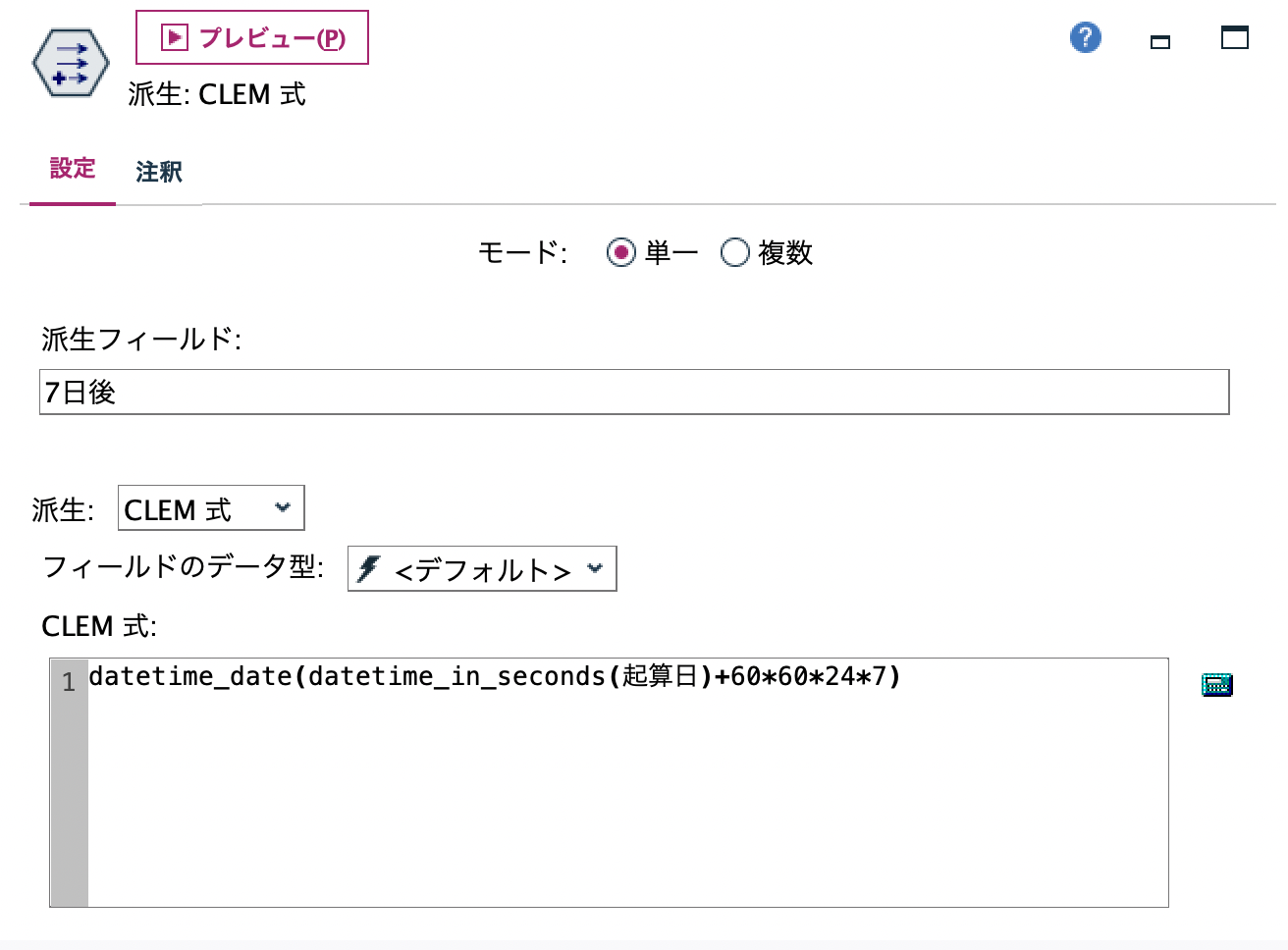Click the line number 1 gutter
This screenshot has width=1288, height=950.
tap(68, 682)
